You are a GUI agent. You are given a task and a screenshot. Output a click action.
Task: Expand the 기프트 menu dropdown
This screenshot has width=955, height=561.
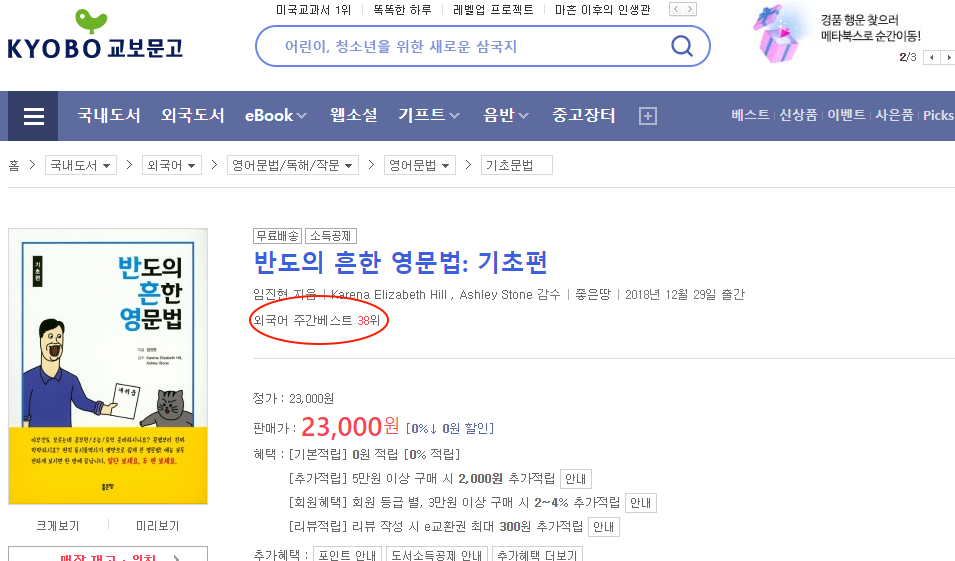point(429,115)
